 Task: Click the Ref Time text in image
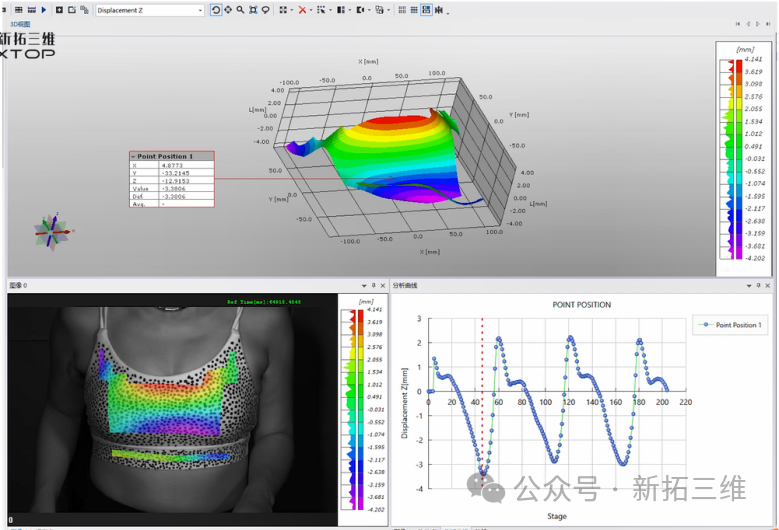[264, 302]
